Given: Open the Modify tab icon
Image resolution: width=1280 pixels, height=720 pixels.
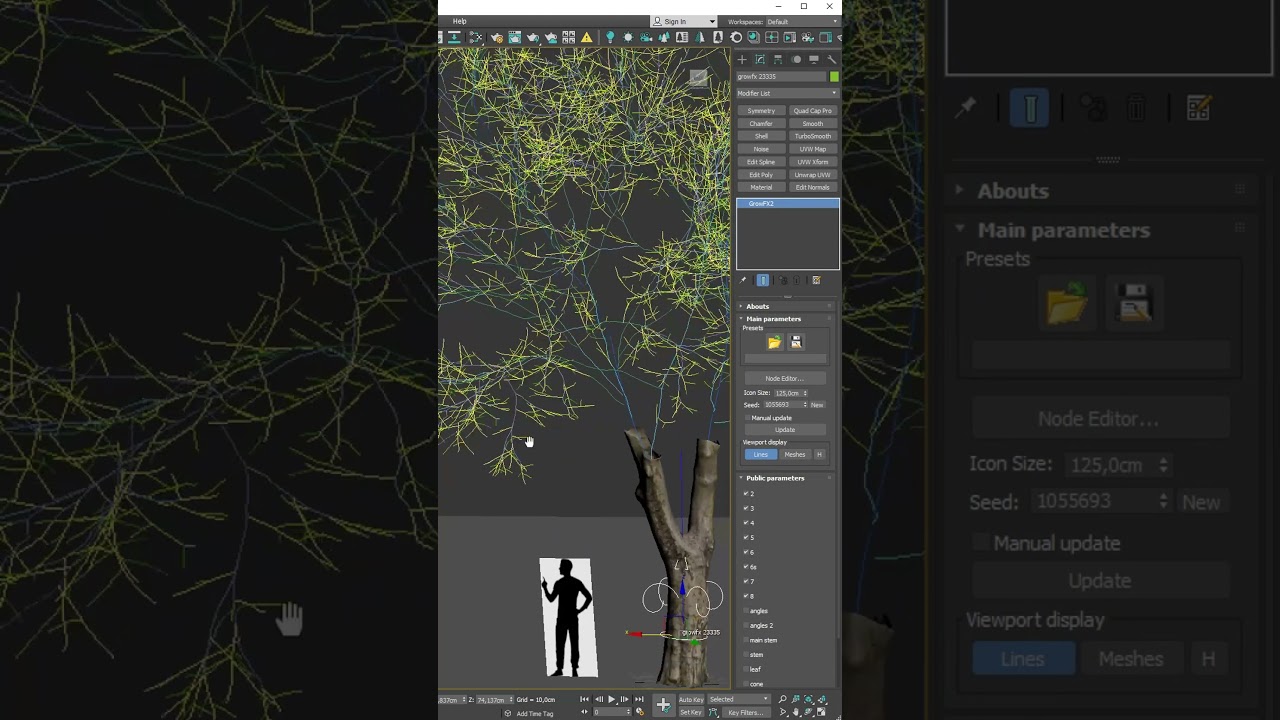Looking at the screenshot, I should tap(760, 60).
